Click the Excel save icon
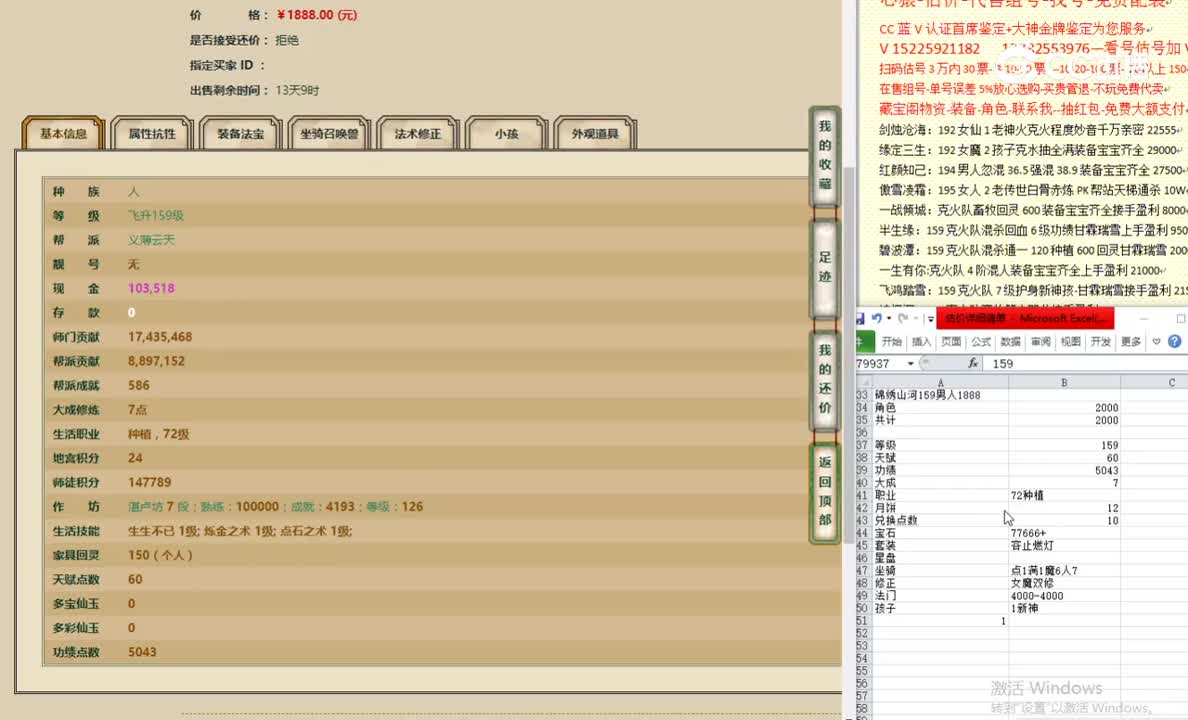This screenshot has height=720, width=1188. [x=860, y=318]
